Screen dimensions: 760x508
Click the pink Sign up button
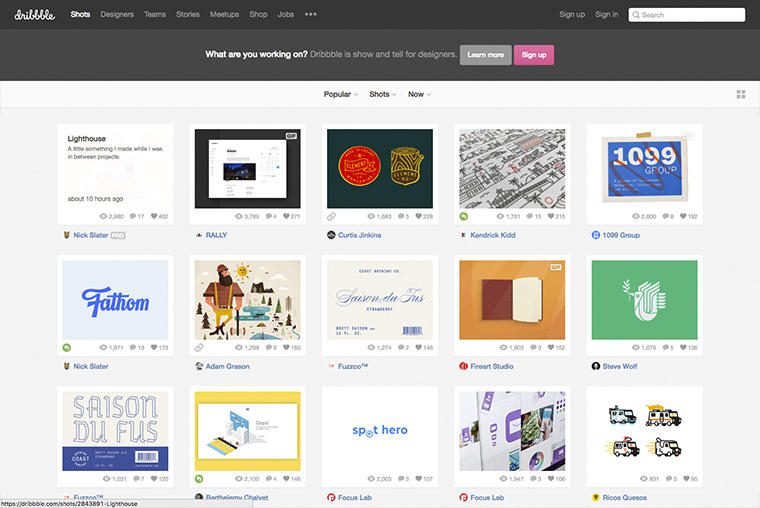(x=534, y=55)
